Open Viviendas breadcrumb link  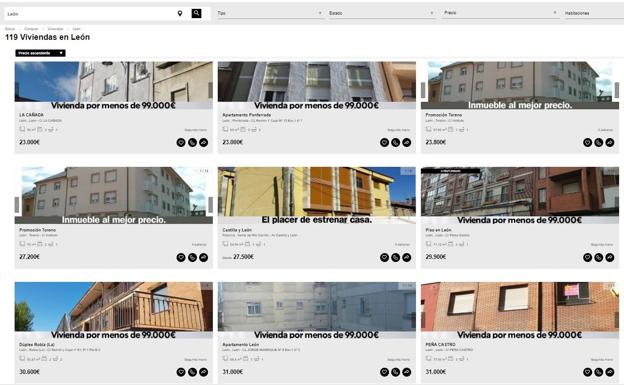[x=55, y=29]
